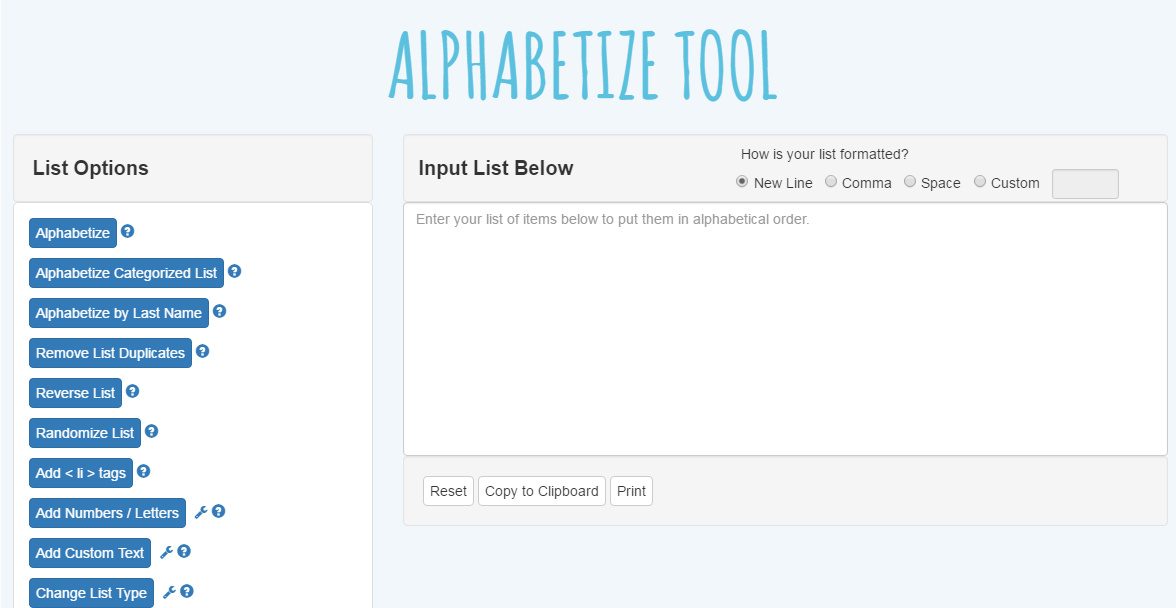1176x608 pixels.
Task: Click inside the input list text area
Action: click(x=785, y=330)
